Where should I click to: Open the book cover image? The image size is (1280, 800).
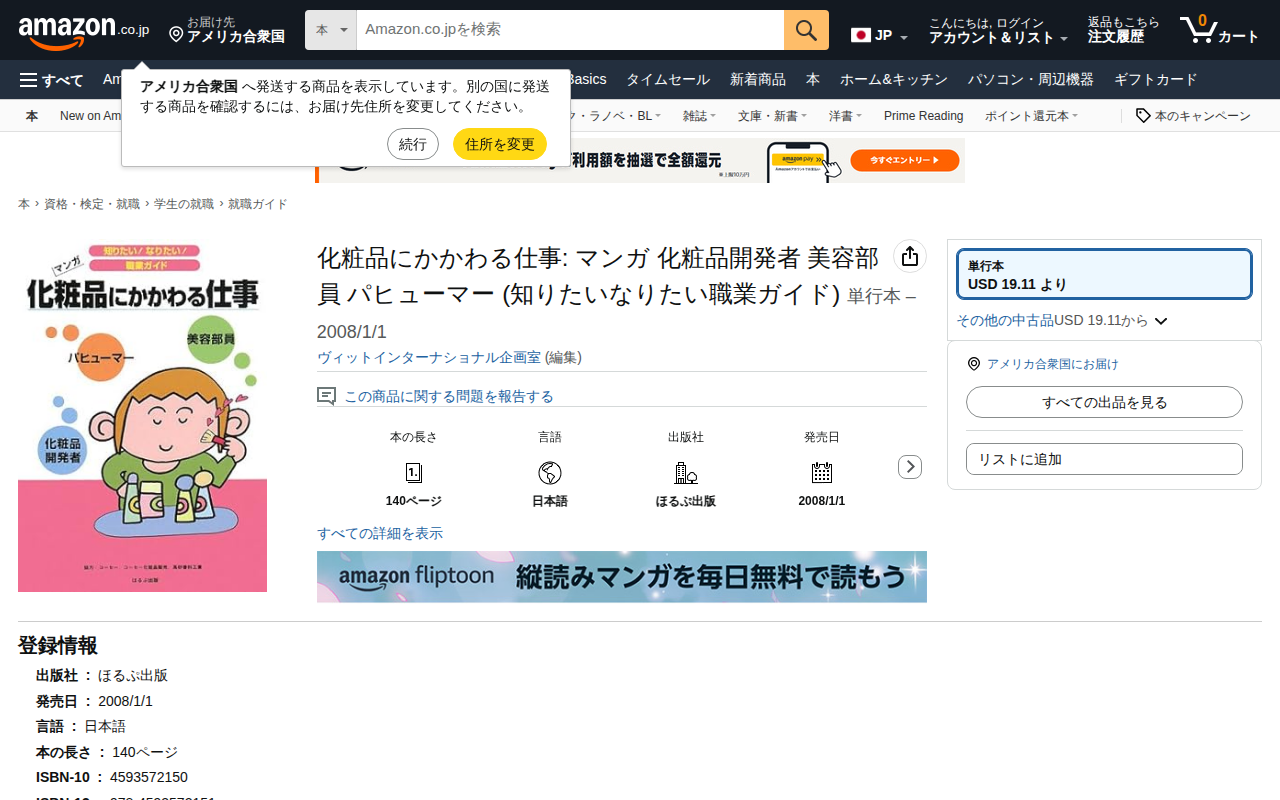click(142, 417)
